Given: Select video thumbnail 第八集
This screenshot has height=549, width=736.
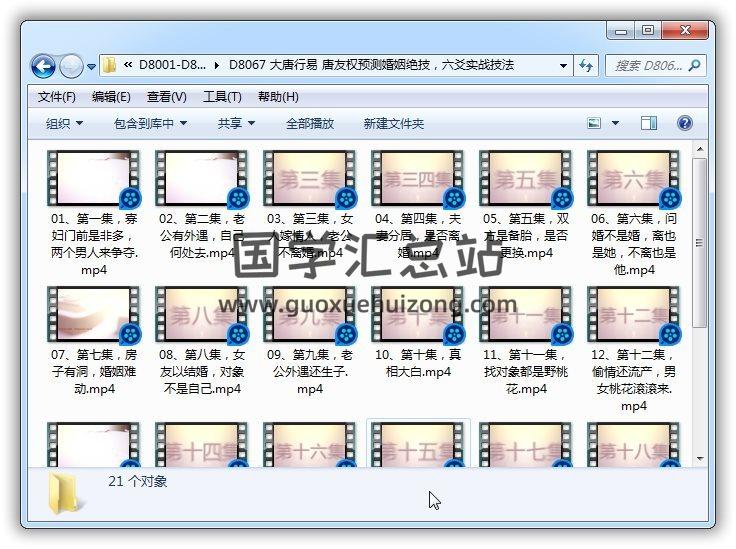Looking at the screenshot, I should click(202, 314).
